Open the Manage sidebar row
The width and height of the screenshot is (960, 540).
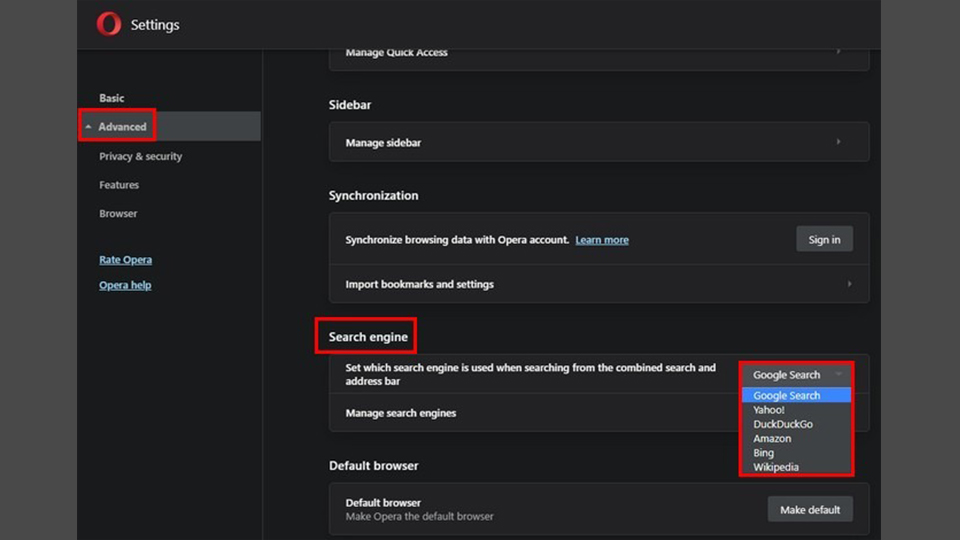599,142
